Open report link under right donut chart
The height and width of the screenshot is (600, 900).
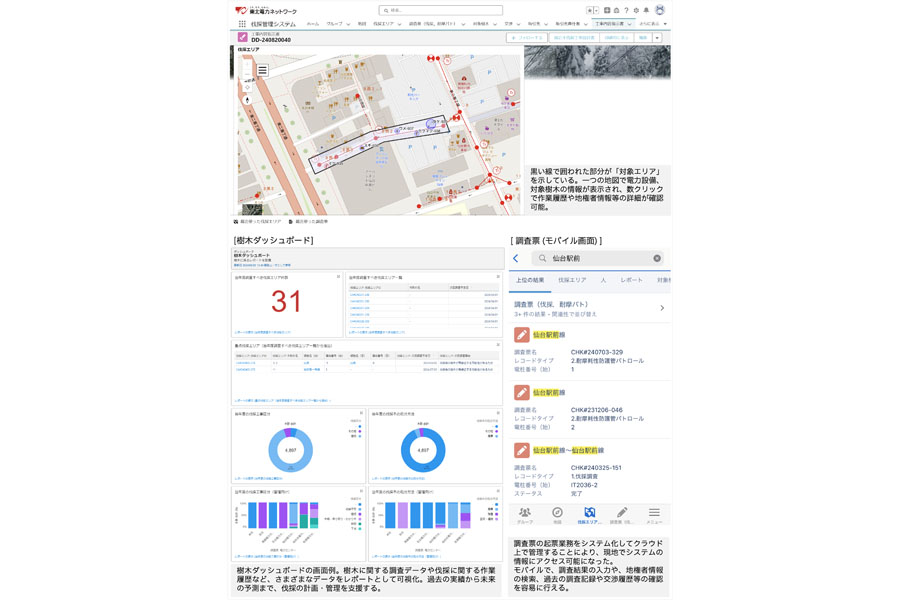tap(398, 478)
